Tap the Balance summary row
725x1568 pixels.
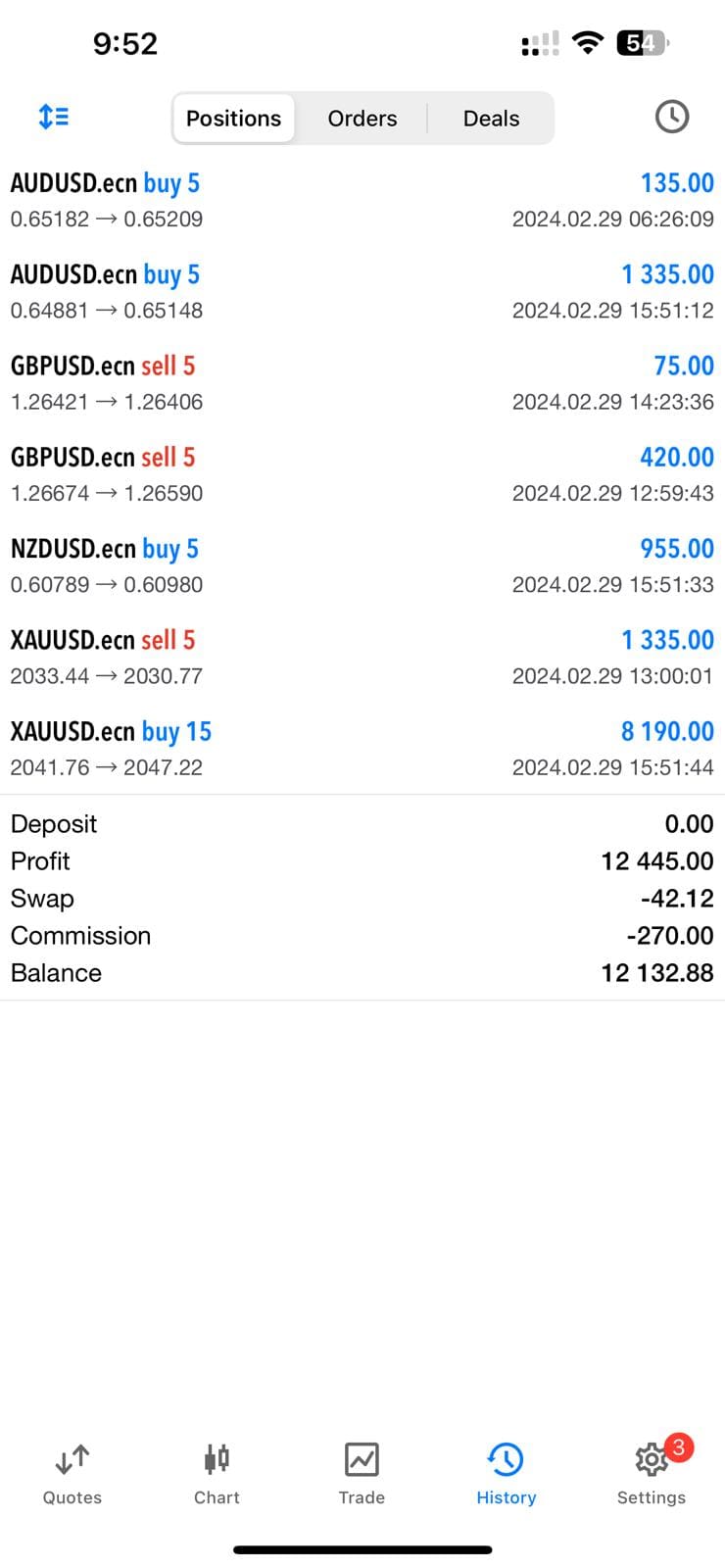coord(362,973)
